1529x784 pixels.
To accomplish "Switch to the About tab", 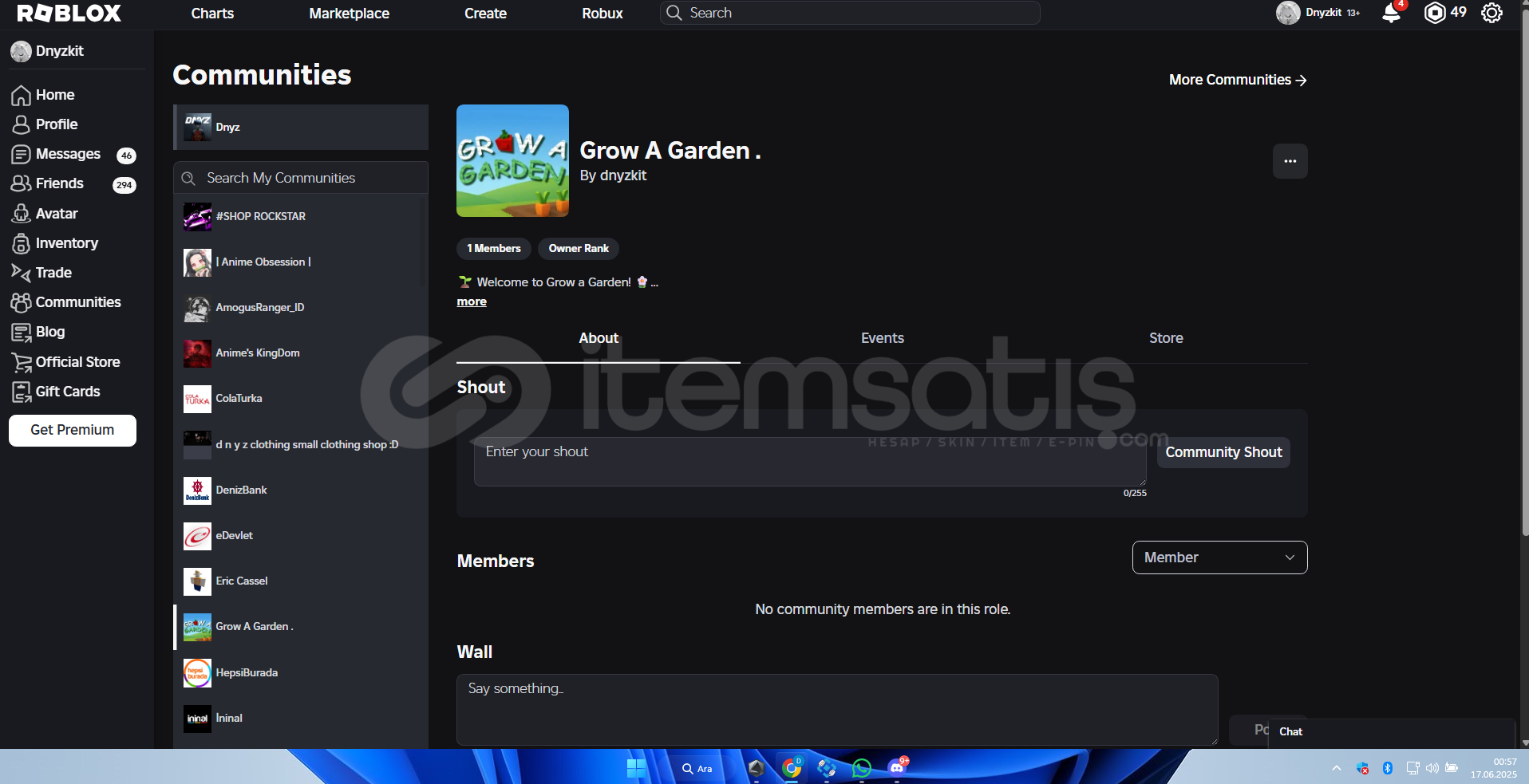I will (x=599, y=338).
